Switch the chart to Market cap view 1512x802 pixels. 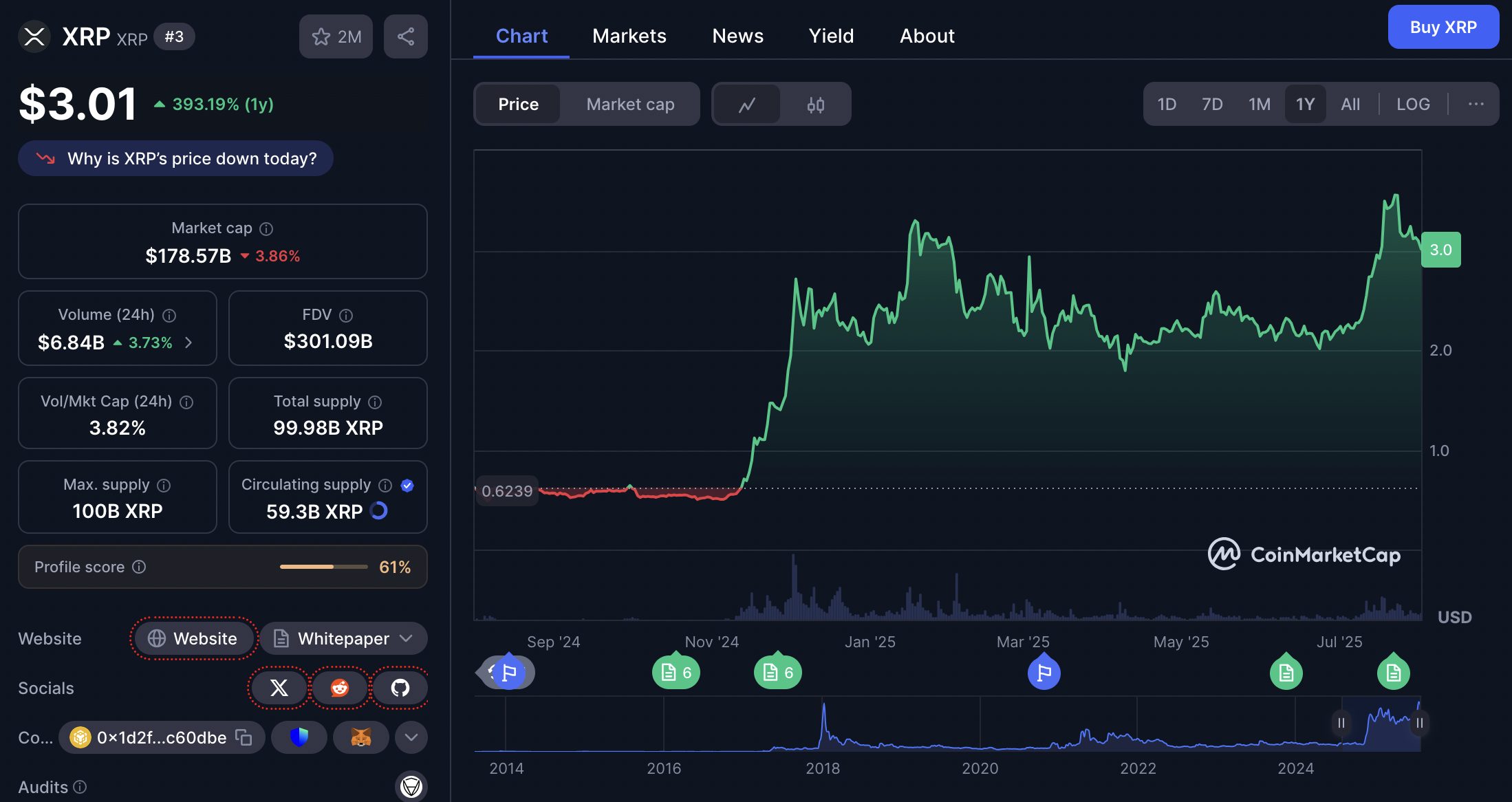click(631, 104)
